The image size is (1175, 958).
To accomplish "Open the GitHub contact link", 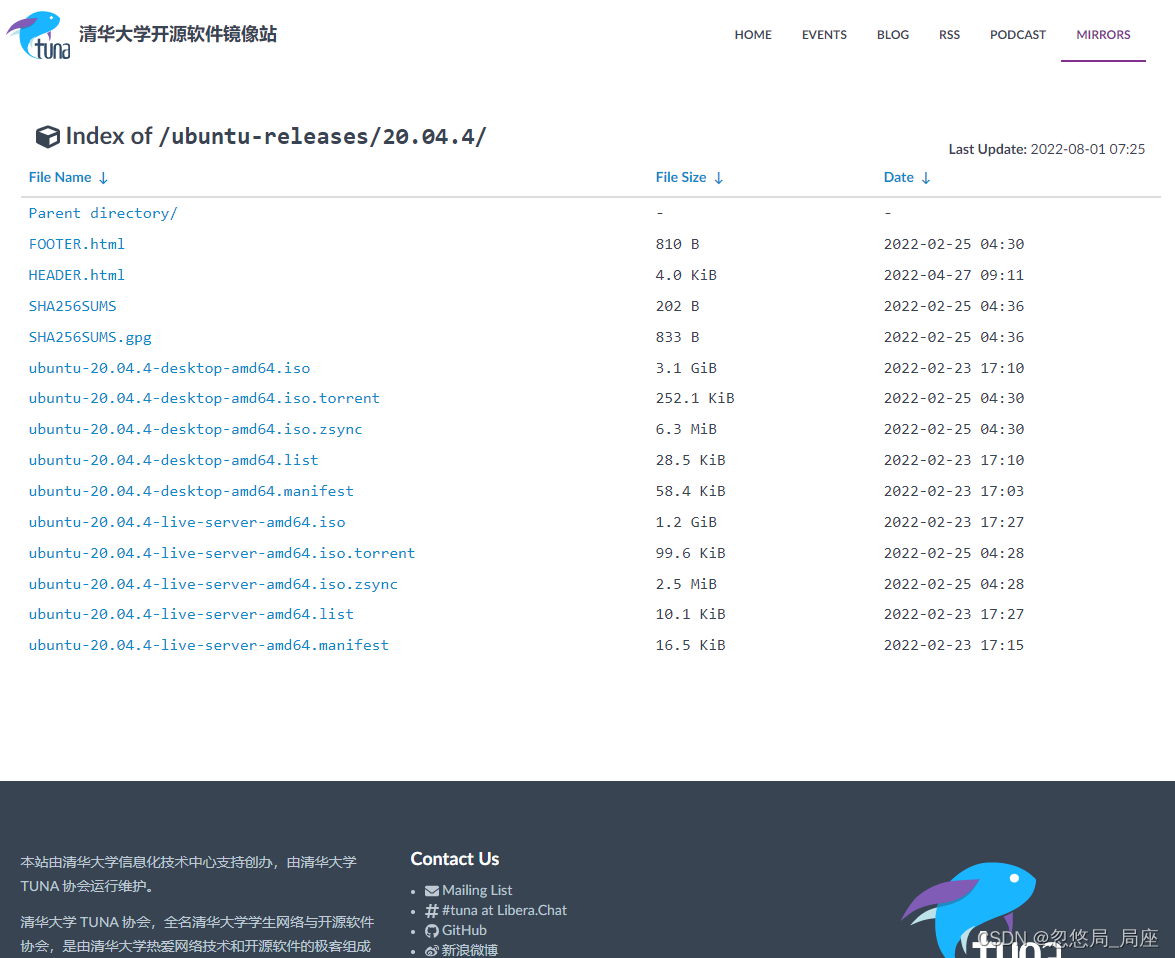I will click(x=464, y=931).
